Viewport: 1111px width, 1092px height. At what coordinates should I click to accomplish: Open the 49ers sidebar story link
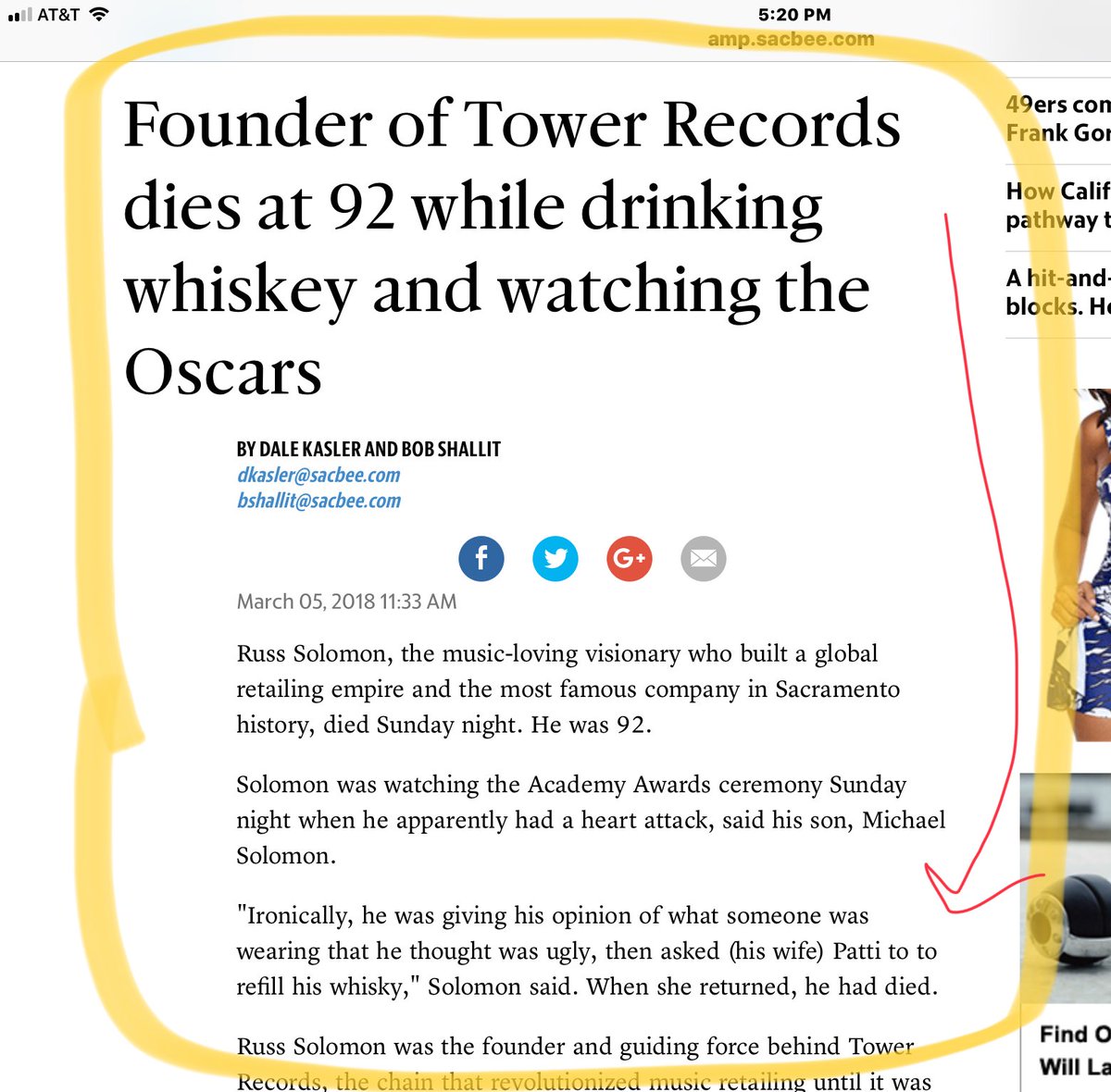1057,119
